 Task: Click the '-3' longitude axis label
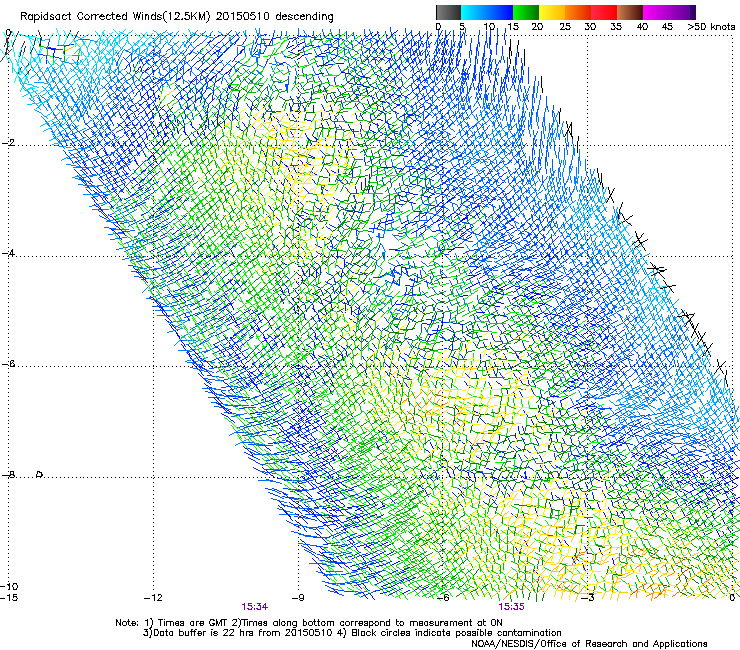point(587,598)
